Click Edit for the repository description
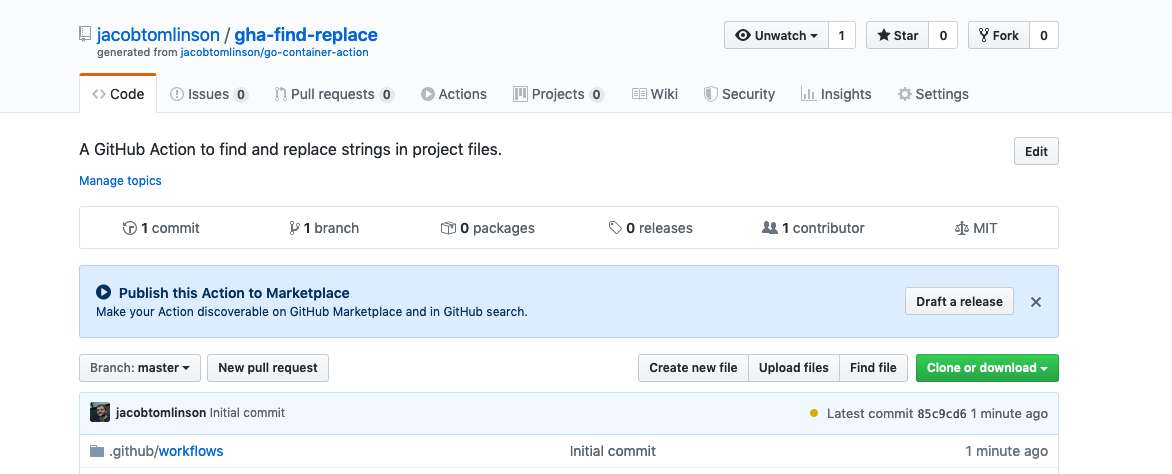The image size is (1172, 474). [x=1036, y=151]
